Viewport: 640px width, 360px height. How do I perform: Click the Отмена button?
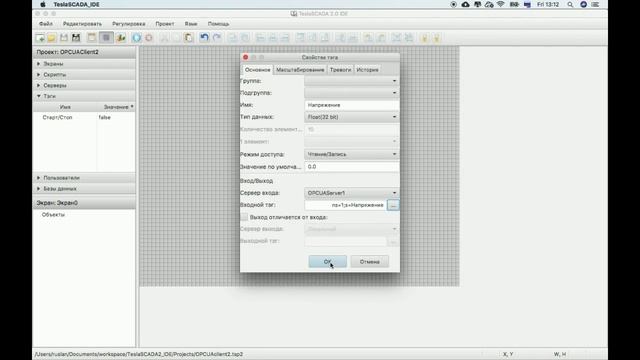(x=370, y=262)
